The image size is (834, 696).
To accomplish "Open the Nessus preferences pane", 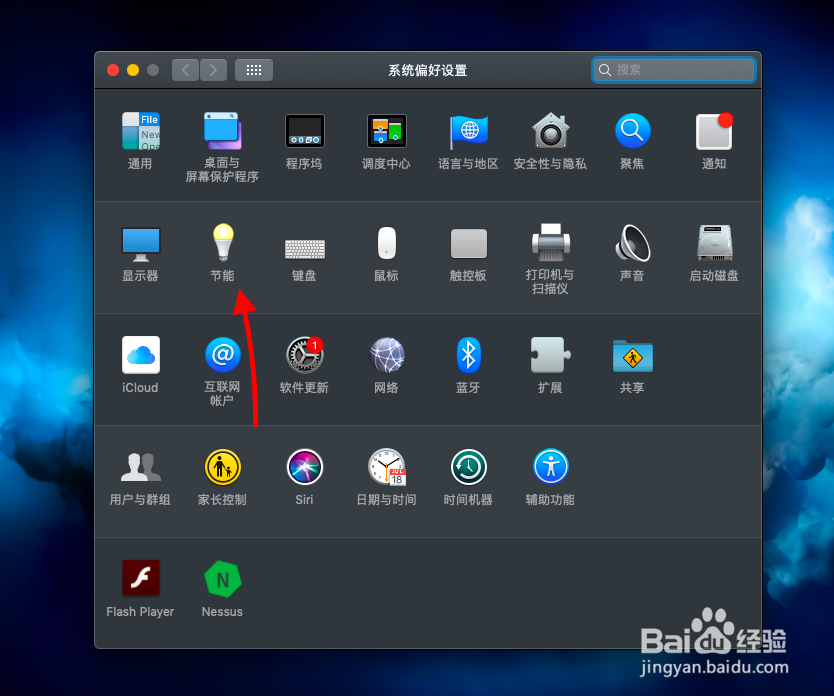I will point(223,578).
